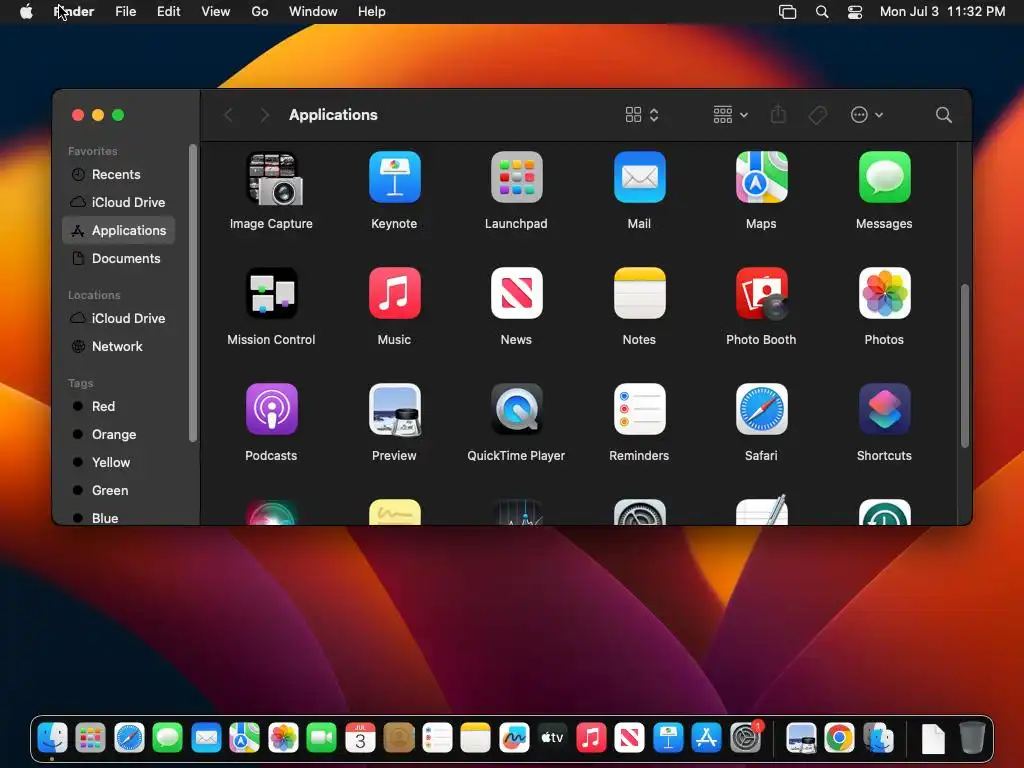The height and width of the screenshot is (768, 1024).
Task: Open App Store from the Dock
Action: (x=707, y=739)
